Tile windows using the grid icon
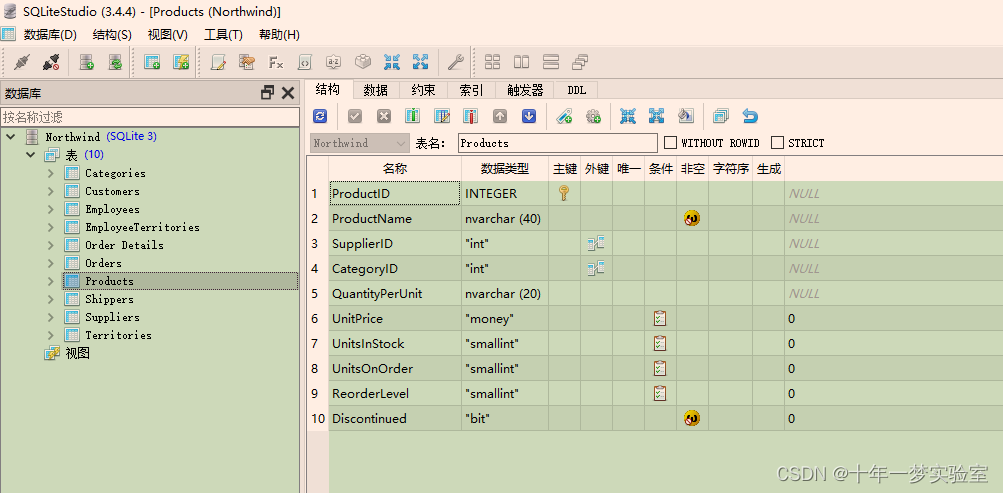This screenshot has width=1003, height=493. coord(493,62)
